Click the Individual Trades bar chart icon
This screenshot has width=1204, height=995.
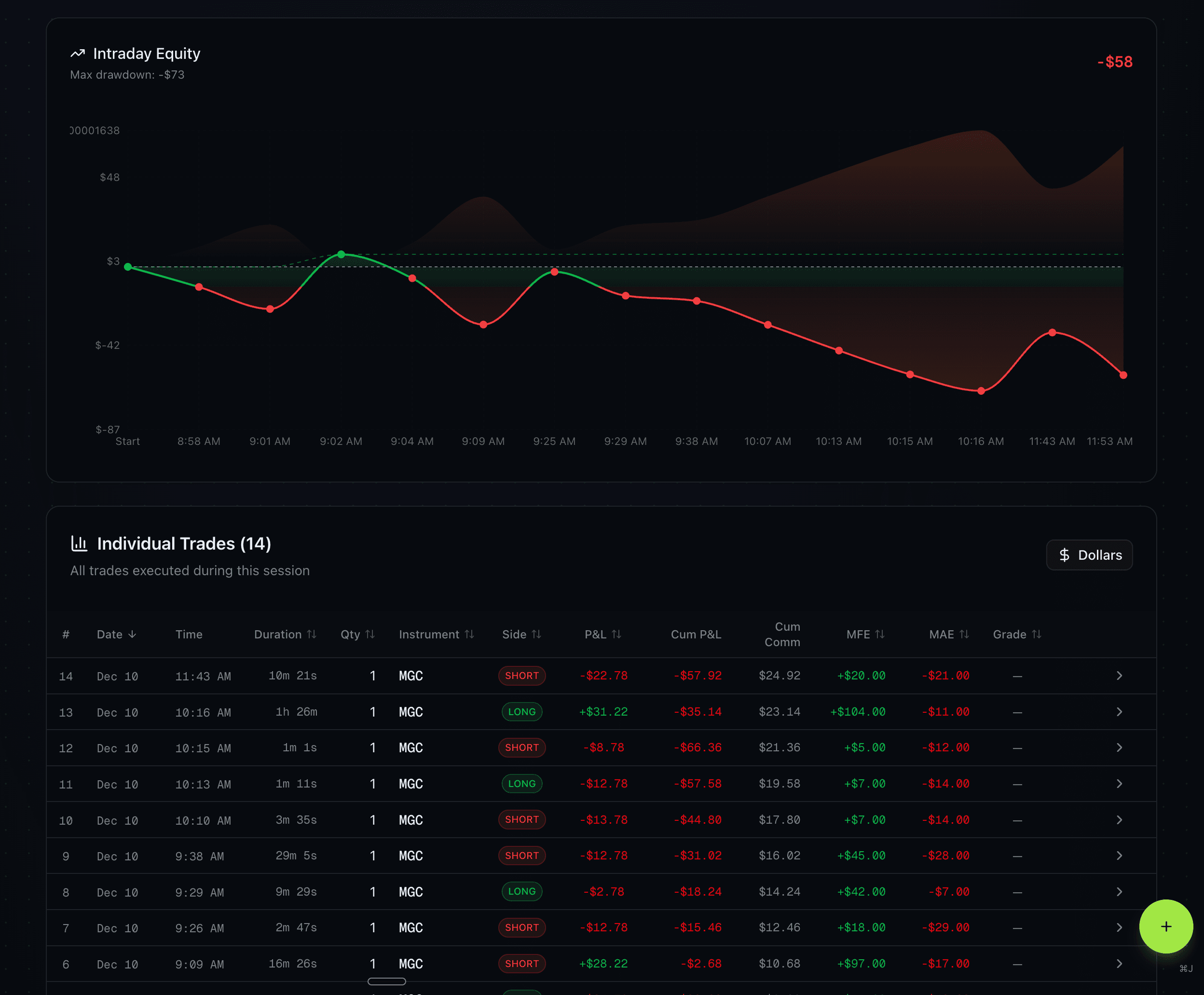pyautogui.click(x=79, y=543)
